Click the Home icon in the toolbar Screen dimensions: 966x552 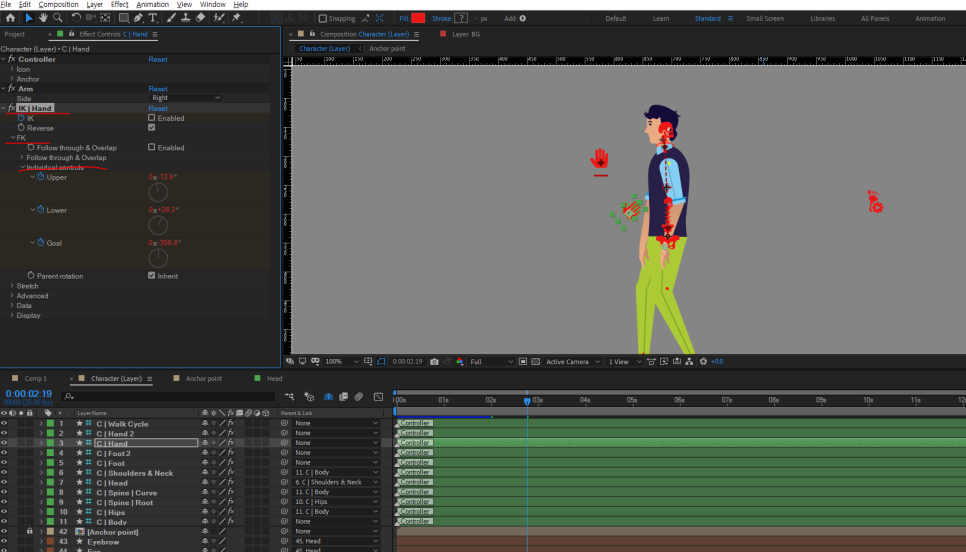pyautogui.click(x=10, y=18)
